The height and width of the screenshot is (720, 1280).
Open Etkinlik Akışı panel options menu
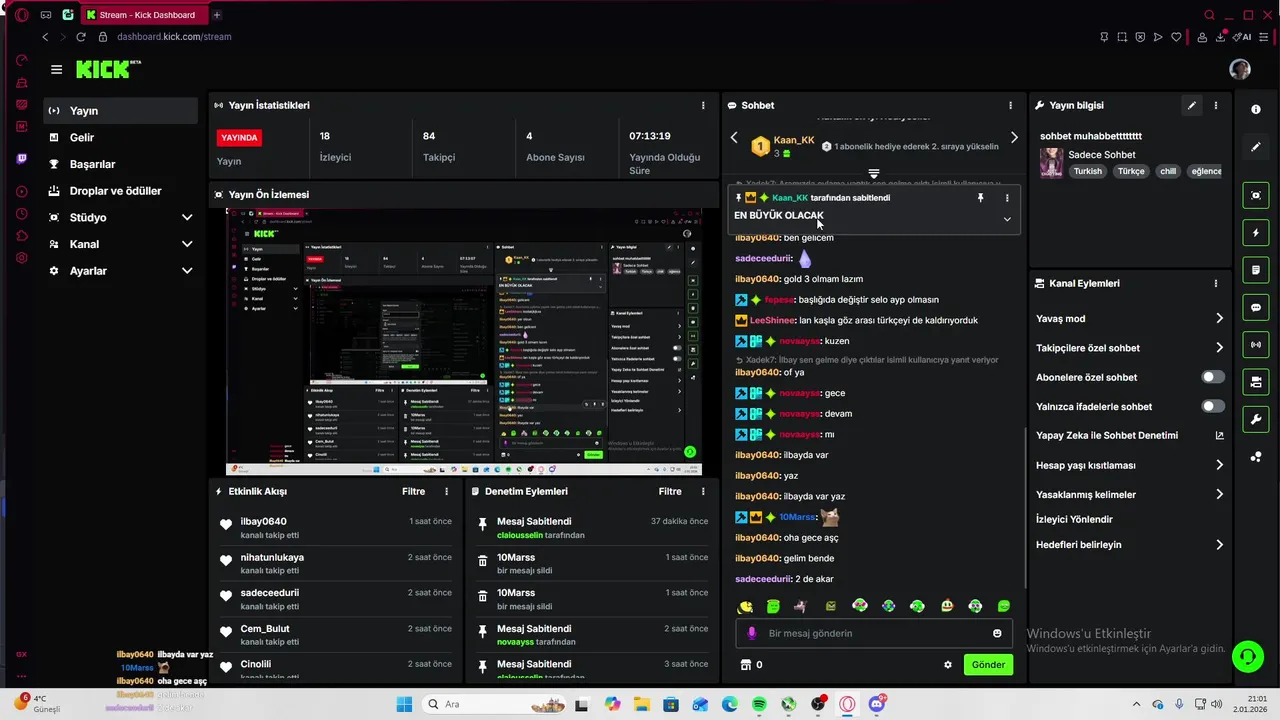446,491
